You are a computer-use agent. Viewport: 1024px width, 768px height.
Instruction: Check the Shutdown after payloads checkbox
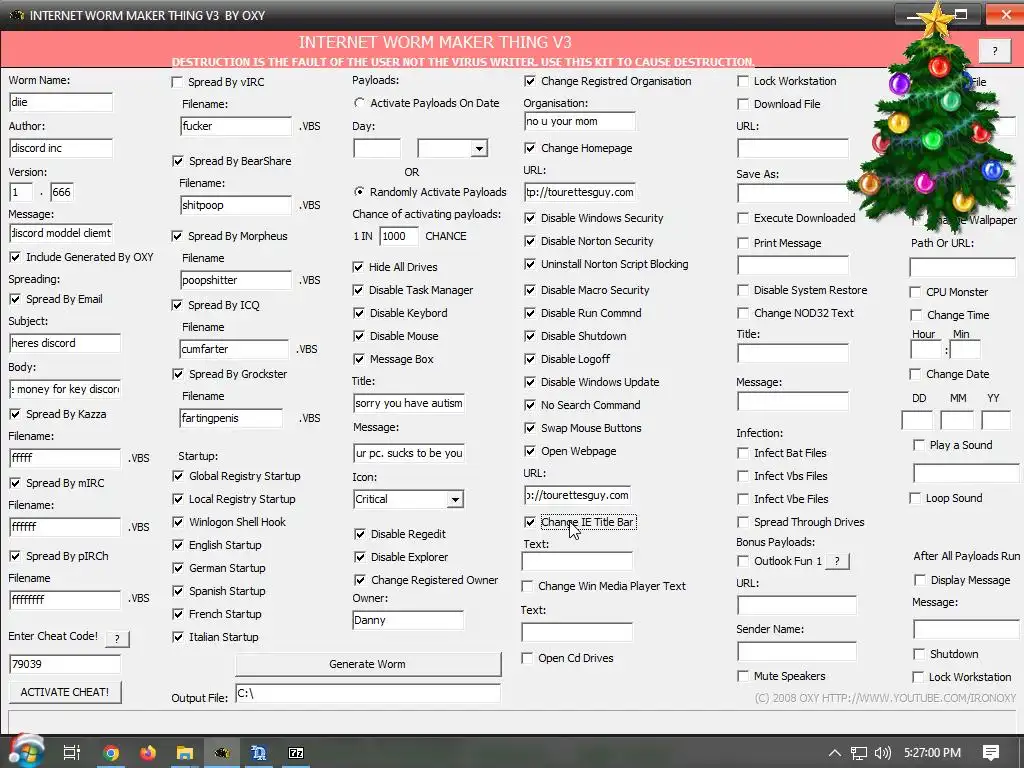919,654
